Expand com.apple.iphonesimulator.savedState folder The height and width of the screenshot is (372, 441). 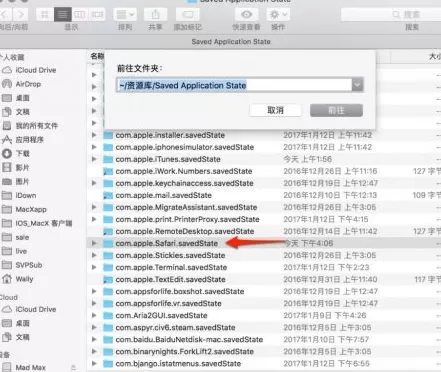coord(94,147)
